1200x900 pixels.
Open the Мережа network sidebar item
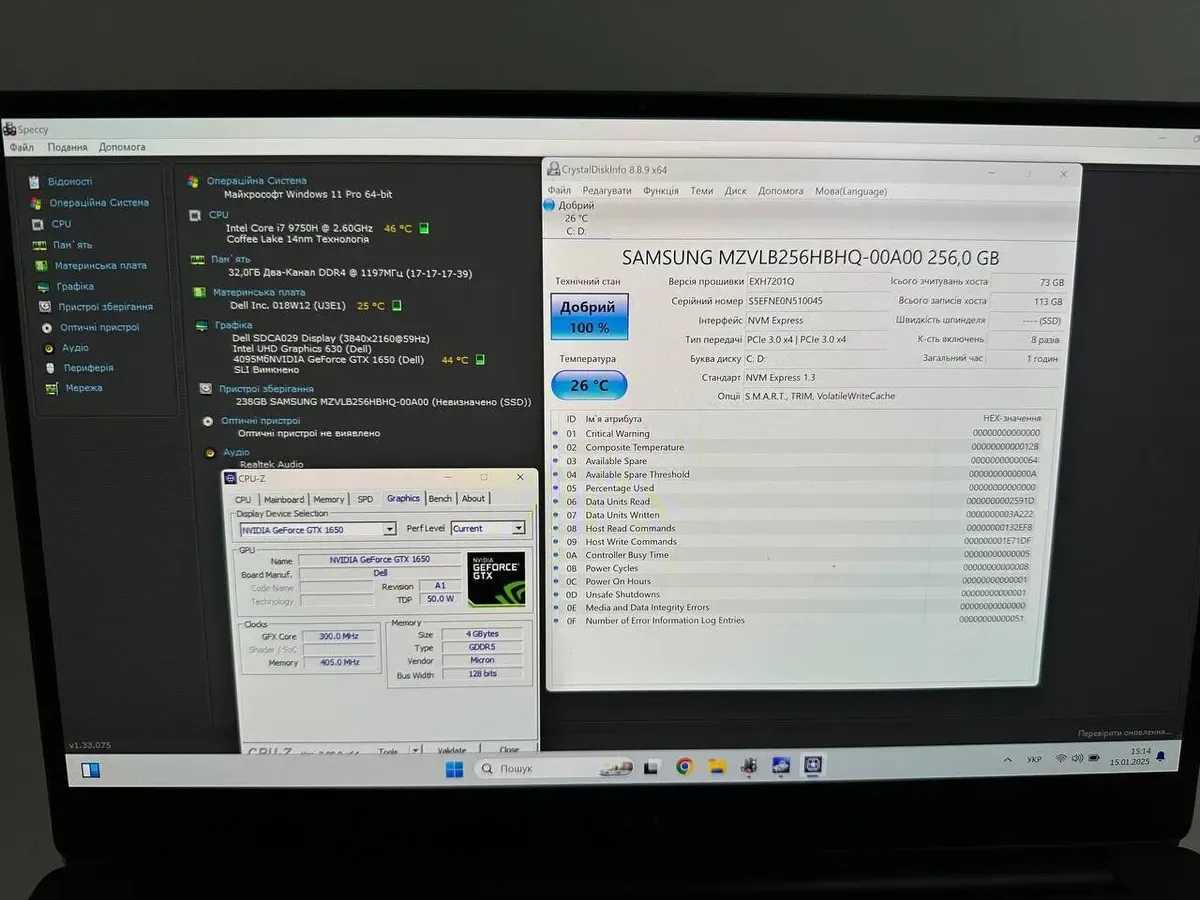click(51, 388)
